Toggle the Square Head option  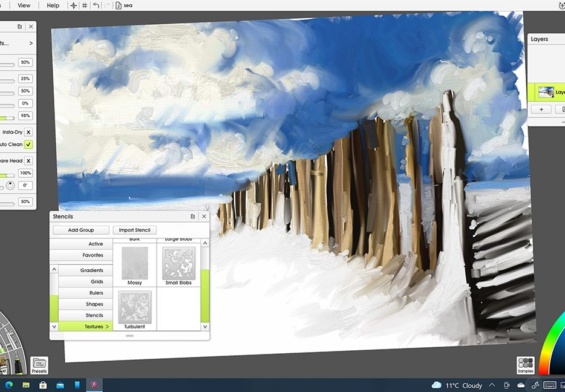(28, 161)
